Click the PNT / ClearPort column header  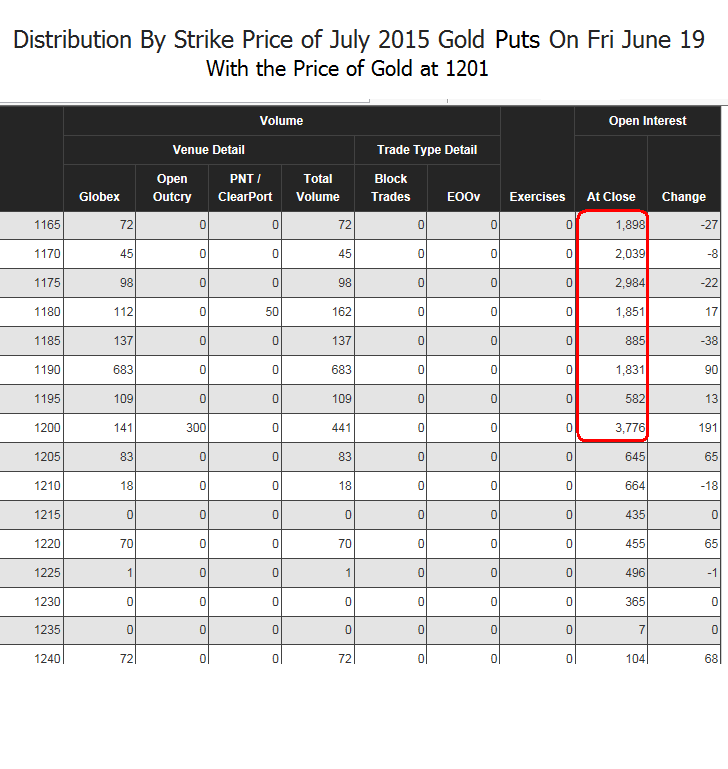pyautogui.click(x=245, y=188)
